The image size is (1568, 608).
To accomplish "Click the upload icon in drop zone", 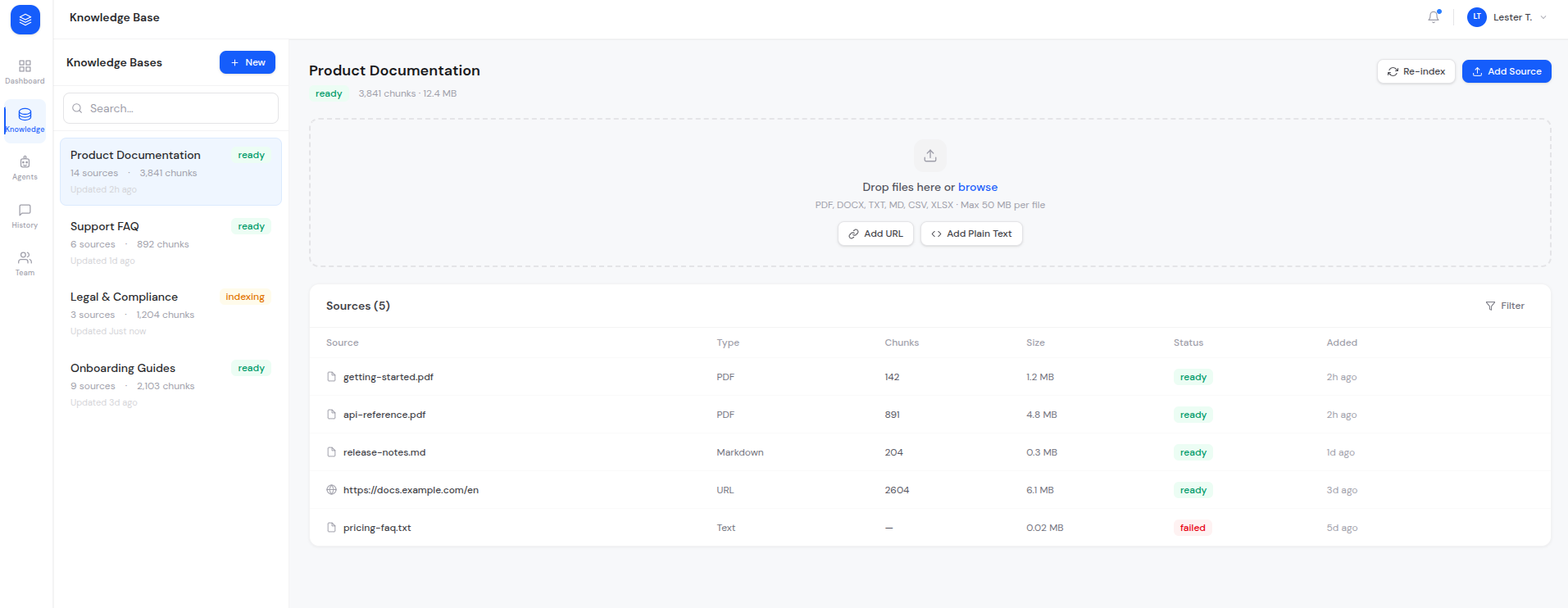I will pyautogui.click(x=930, y=156).
